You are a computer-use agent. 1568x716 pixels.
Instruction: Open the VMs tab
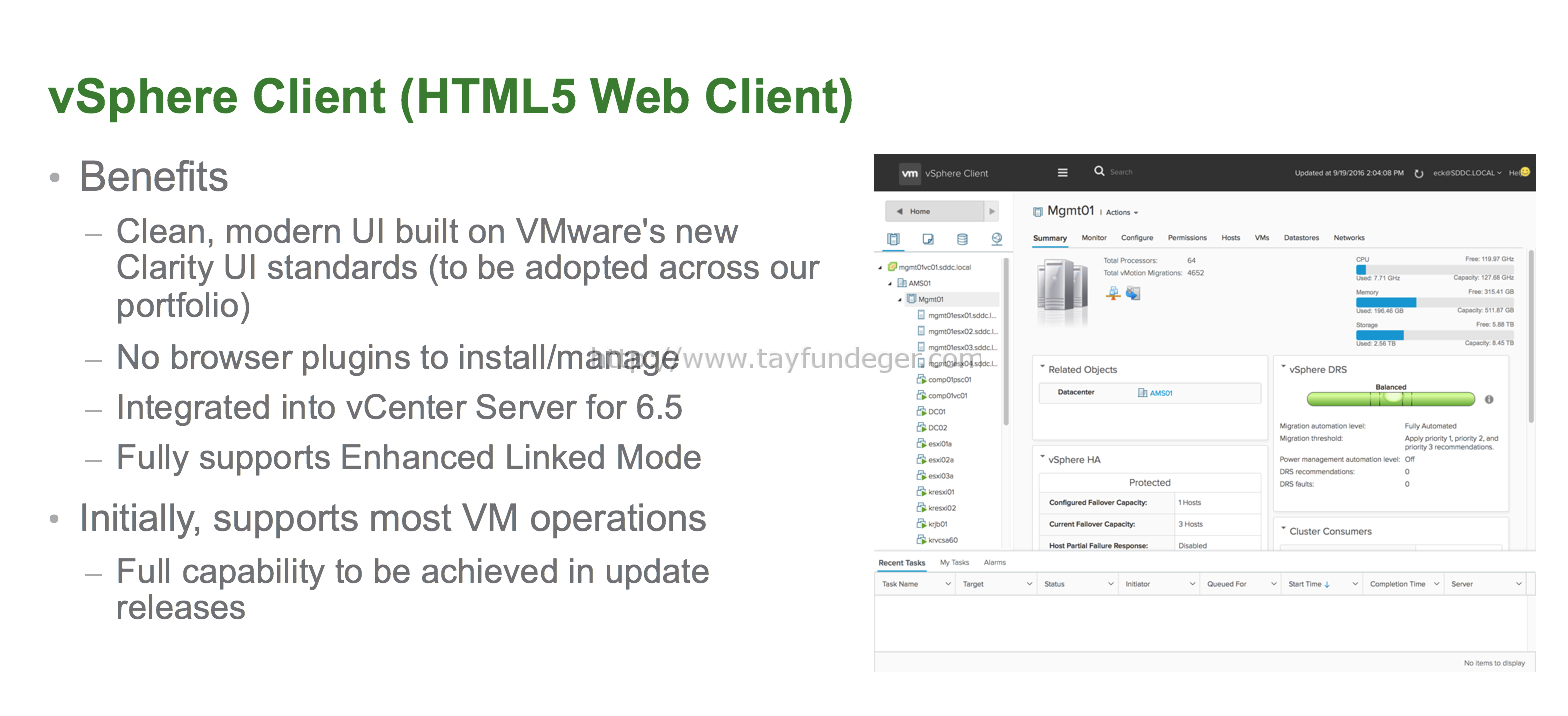1262,238
